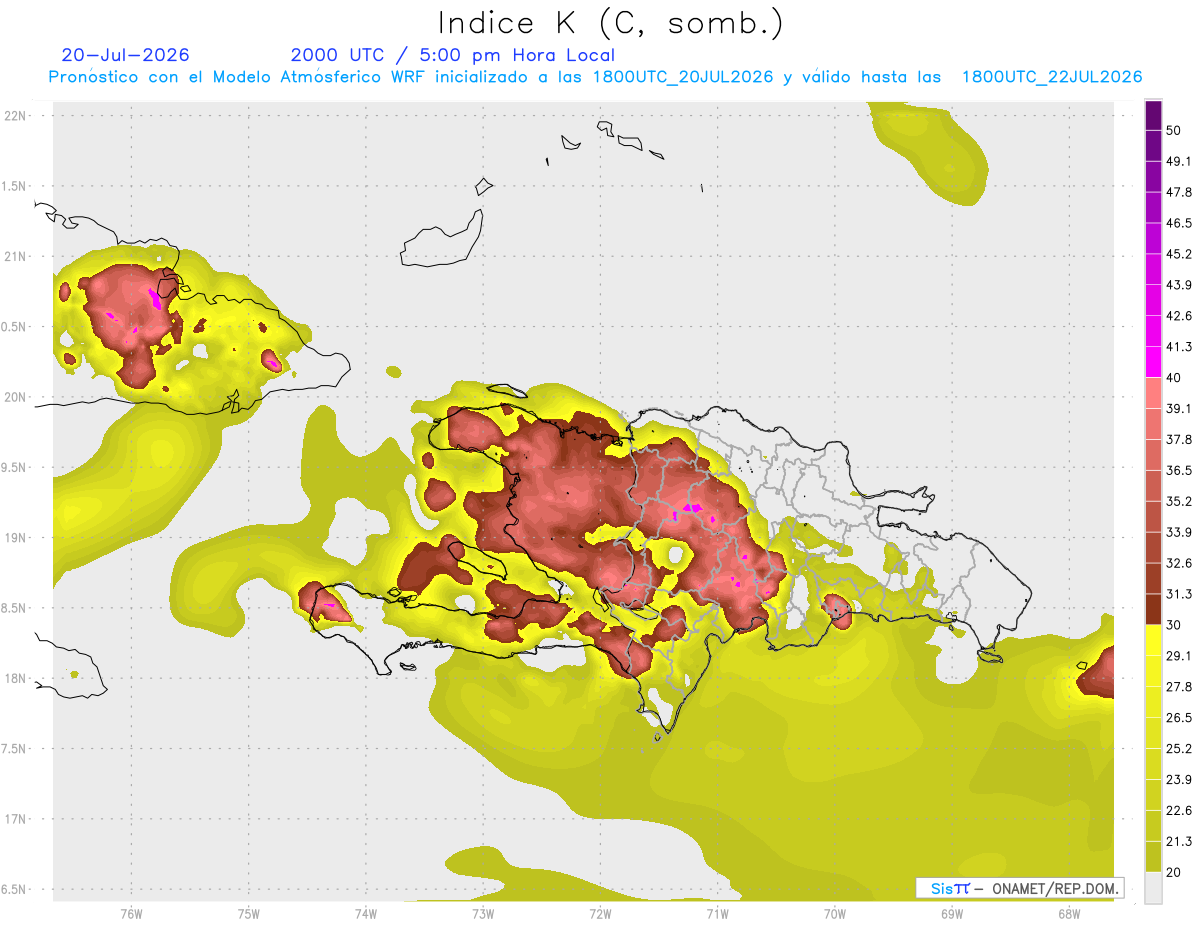Click the '36.5' colorbar value

pyautogui.click(x=1179, y=470)
